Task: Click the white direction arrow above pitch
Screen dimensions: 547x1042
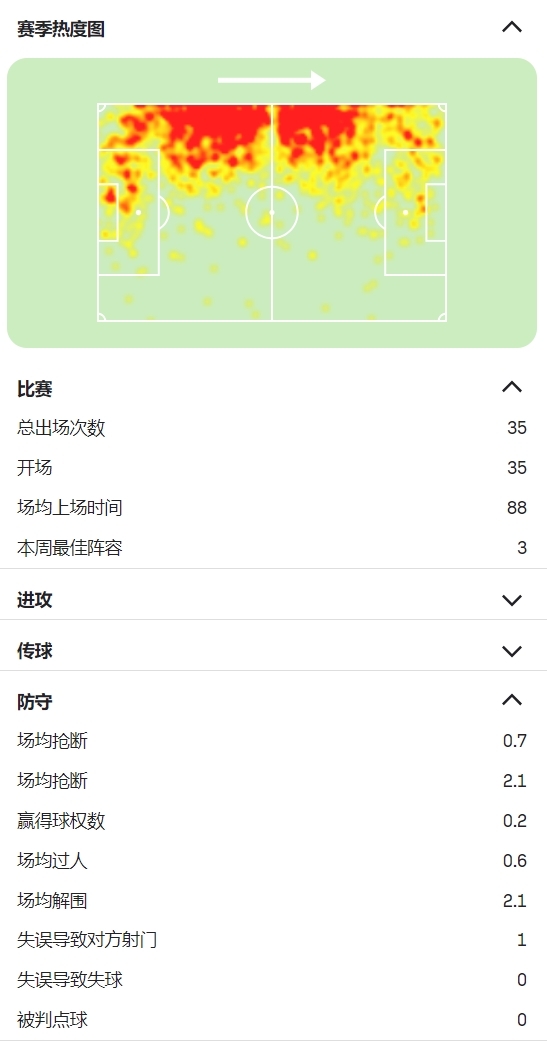Action: coord(271,80)
